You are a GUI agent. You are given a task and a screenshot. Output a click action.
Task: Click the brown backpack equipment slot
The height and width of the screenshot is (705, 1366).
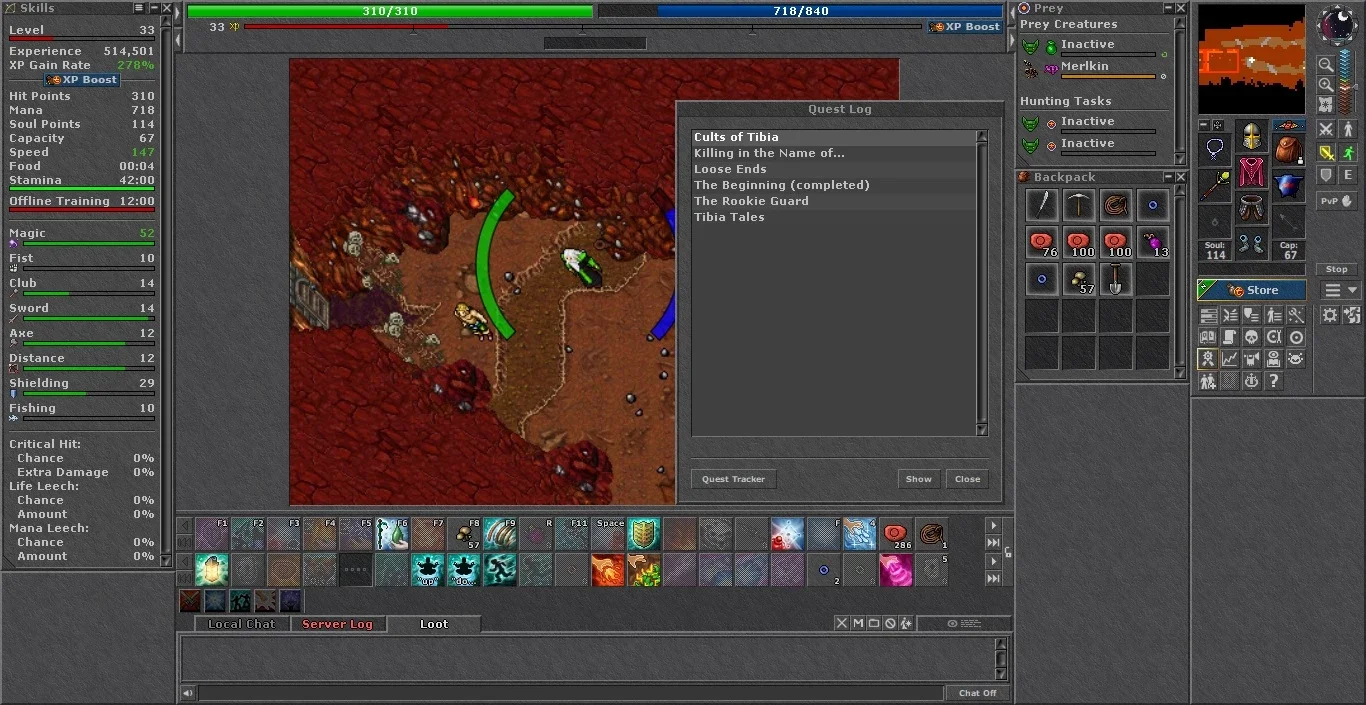coord(1288,150)
